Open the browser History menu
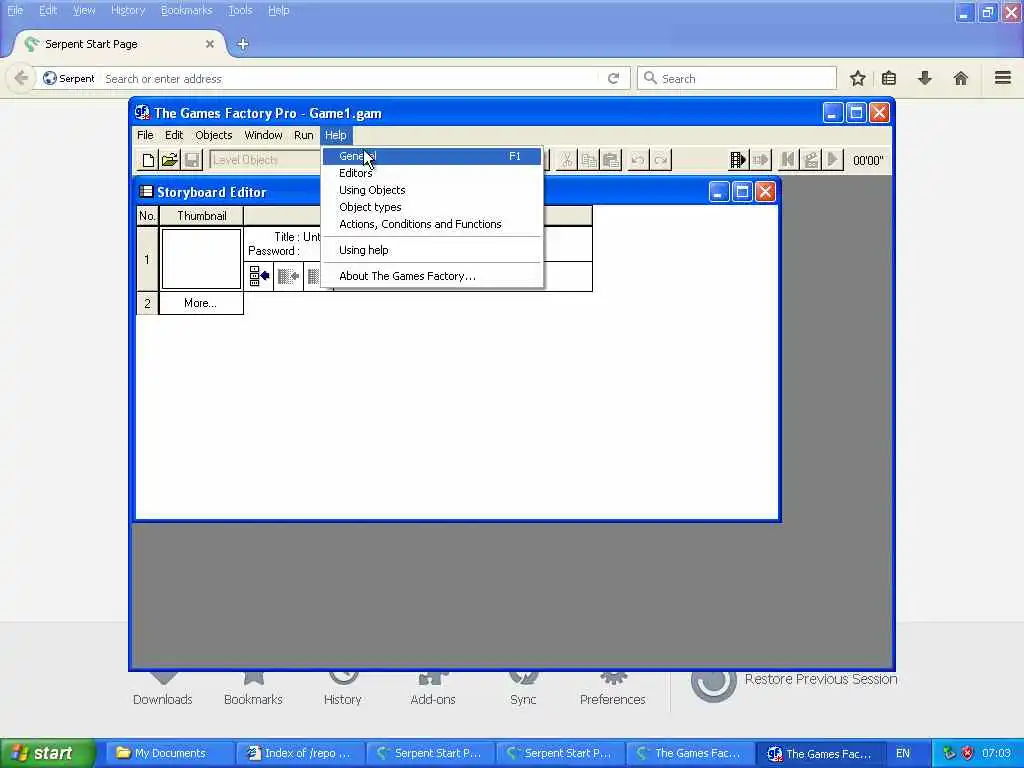The height and width of the screenshot is (768, 1024). (128, 10)
